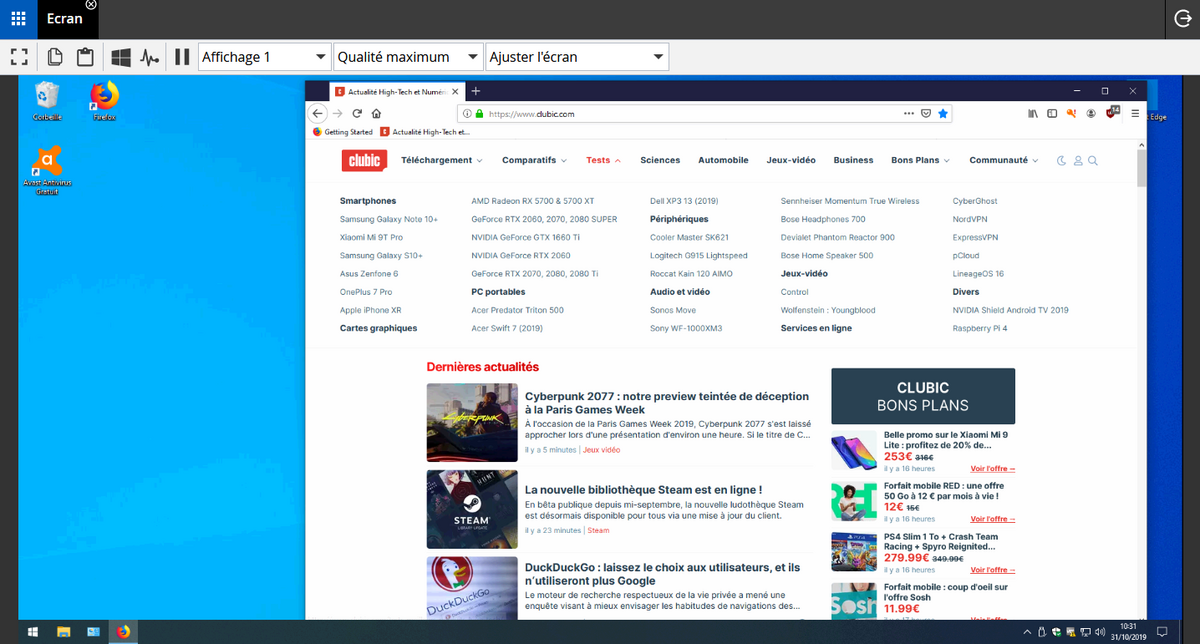Send the Windows key via toolbar icon
This screenshot has height=644, width=1200.
121,57
